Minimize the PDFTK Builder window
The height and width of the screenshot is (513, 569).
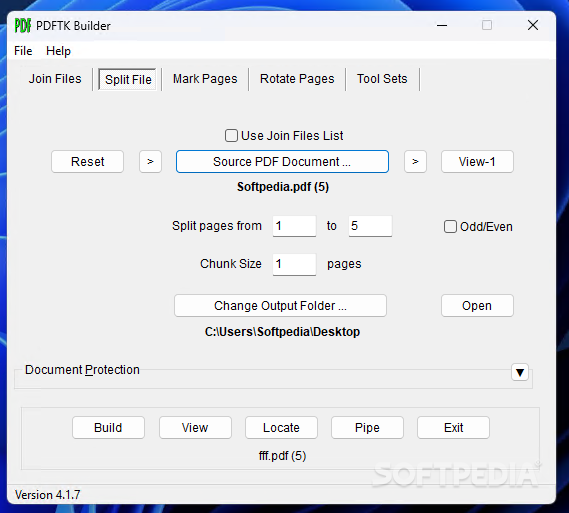point(442,25)
